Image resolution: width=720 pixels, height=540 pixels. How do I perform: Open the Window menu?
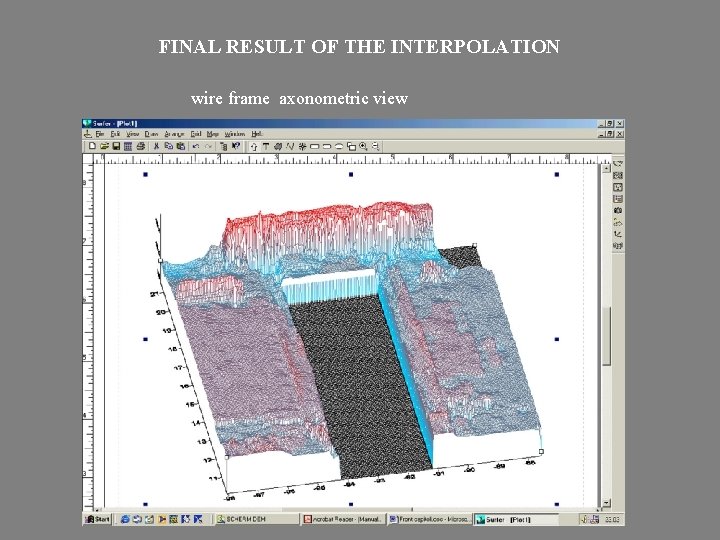point(235,134)
